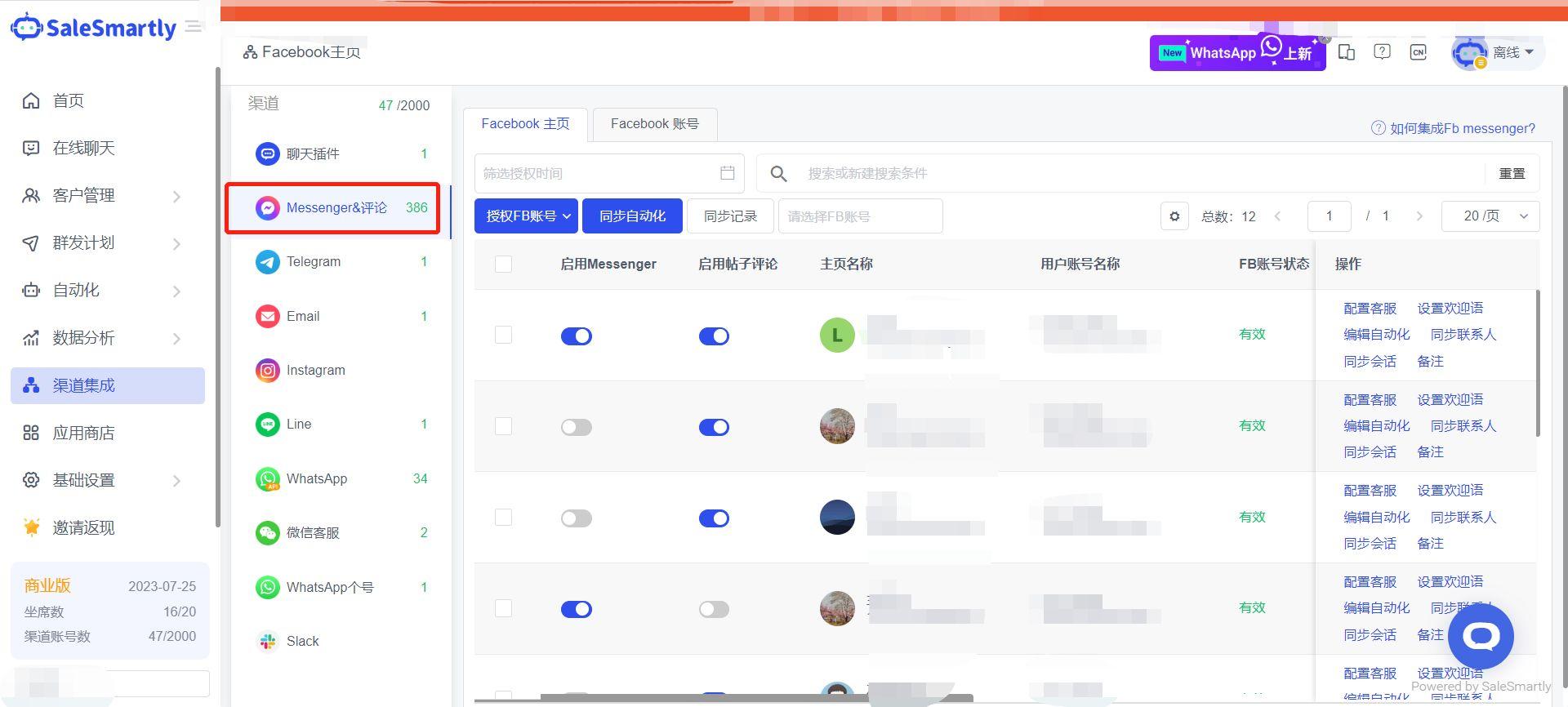Tick the checkbox in the third table row

(x=503, y=518)
